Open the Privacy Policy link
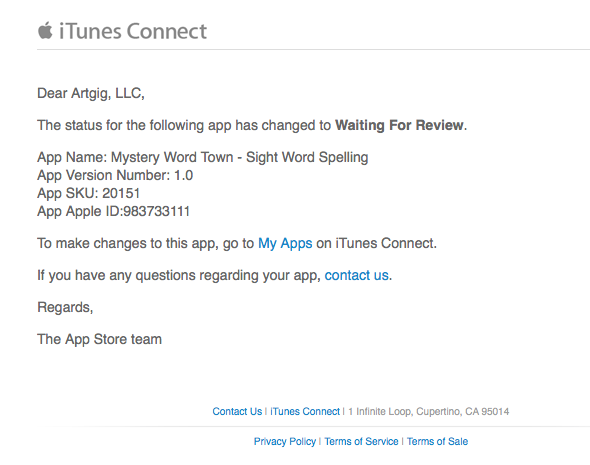590x465 pixels. point(284,441)
